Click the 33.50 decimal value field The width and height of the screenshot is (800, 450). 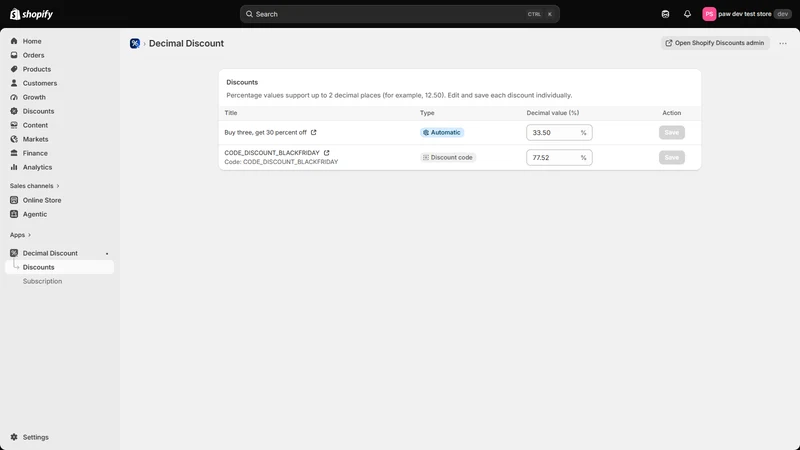coord(559,132)
